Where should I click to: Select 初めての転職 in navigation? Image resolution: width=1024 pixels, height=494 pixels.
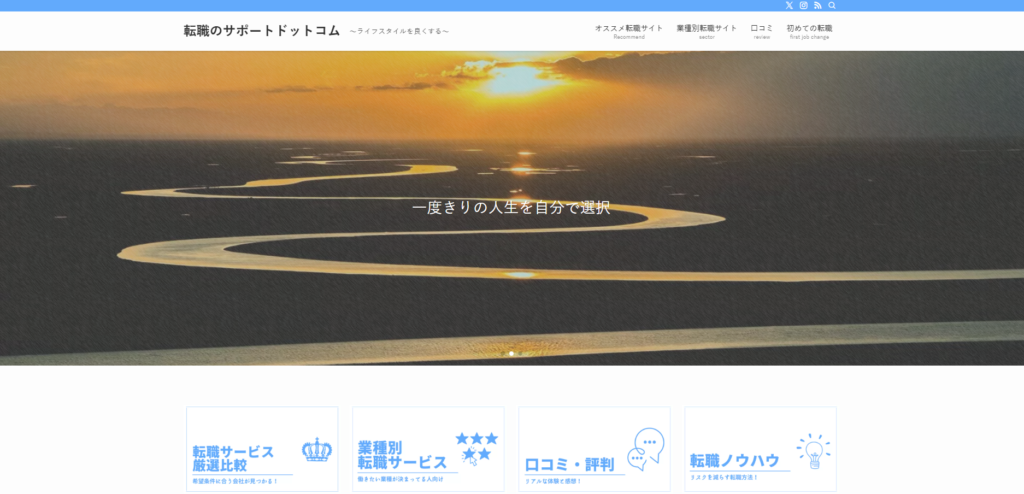pos(809,30)
